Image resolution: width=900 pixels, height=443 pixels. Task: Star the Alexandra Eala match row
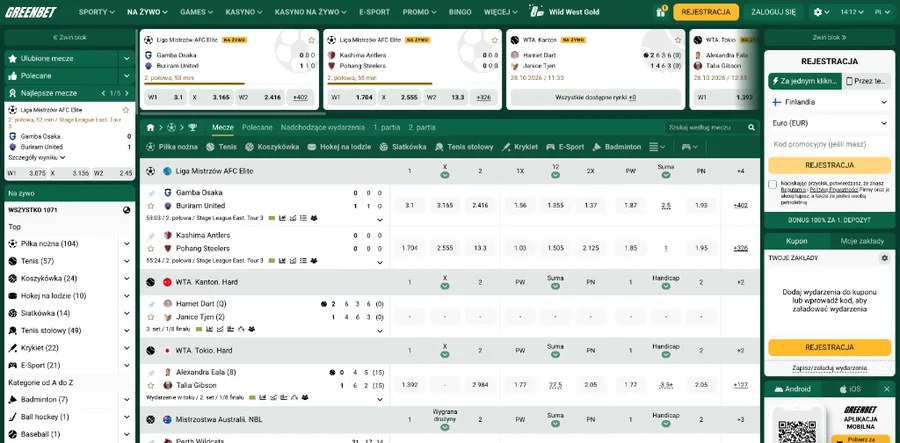[x=151, y=385]
